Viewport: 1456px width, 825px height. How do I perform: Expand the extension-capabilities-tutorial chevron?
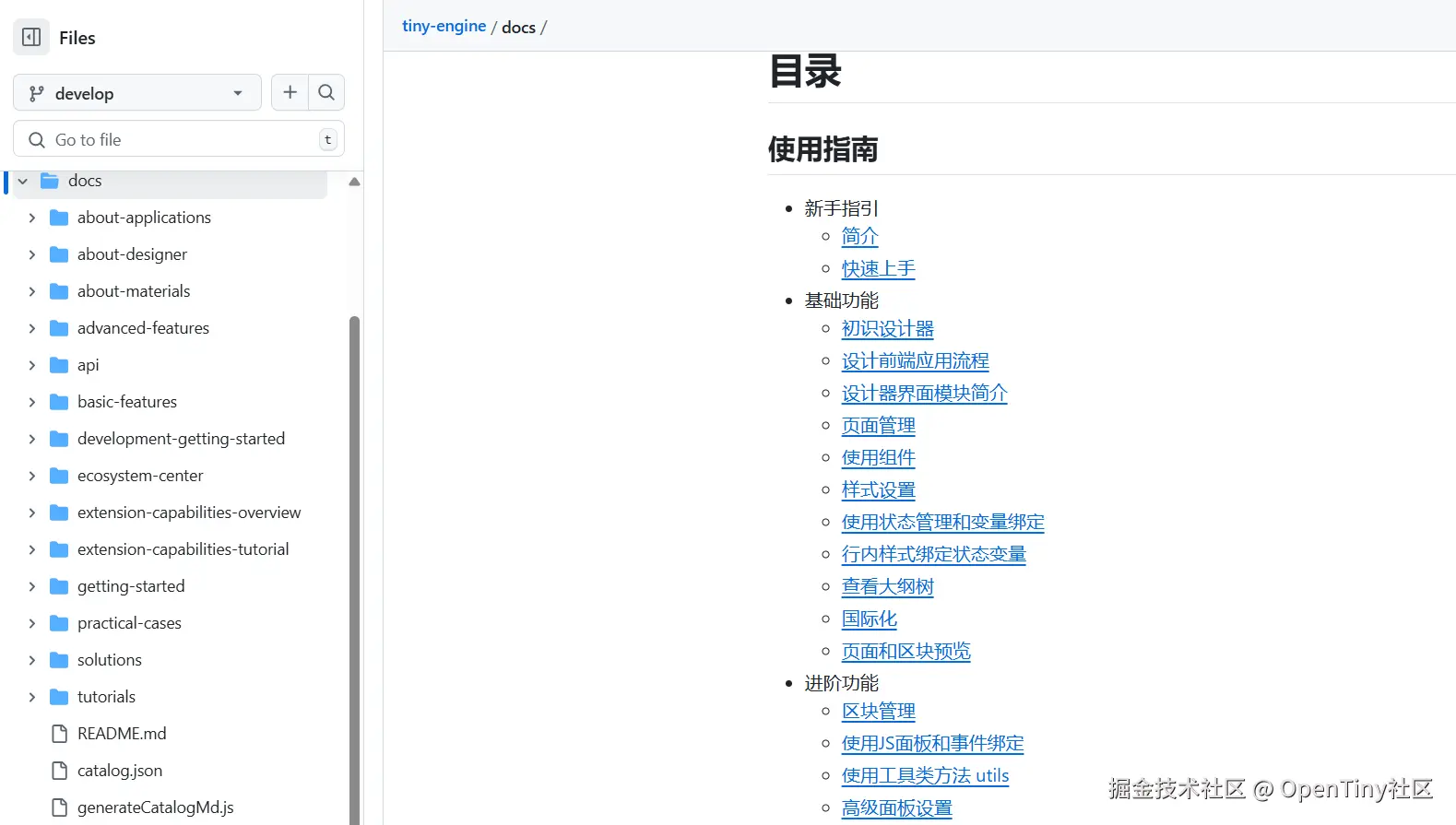tap(32, 549)
